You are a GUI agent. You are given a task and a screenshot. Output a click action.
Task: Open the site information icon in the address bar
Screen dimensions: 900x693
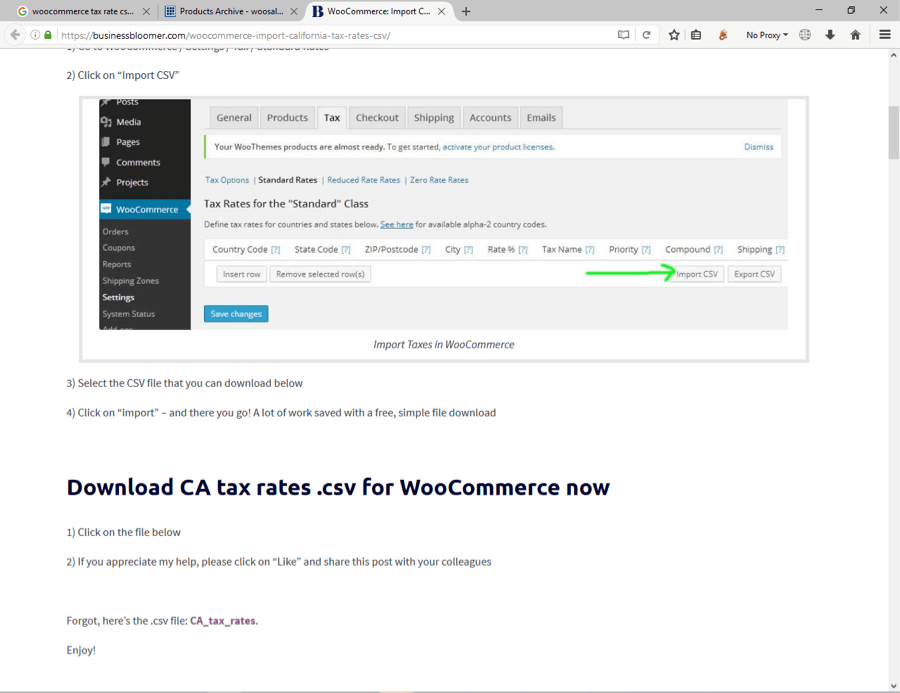pyautogui.click(x=35, y=35)
